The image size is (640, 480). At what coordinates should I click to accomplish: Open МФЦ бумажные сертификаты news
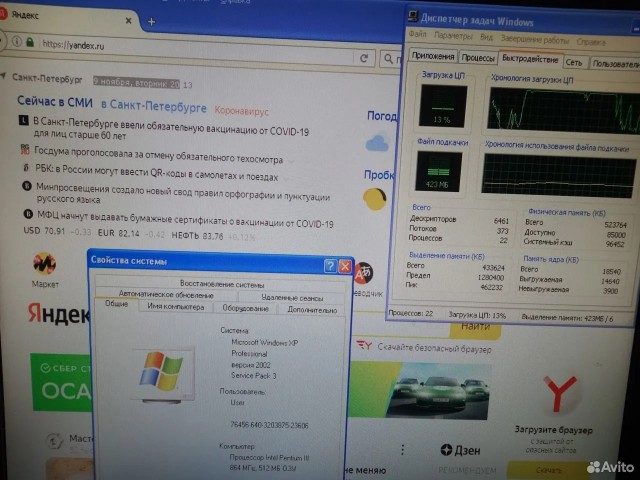point(185,219)
